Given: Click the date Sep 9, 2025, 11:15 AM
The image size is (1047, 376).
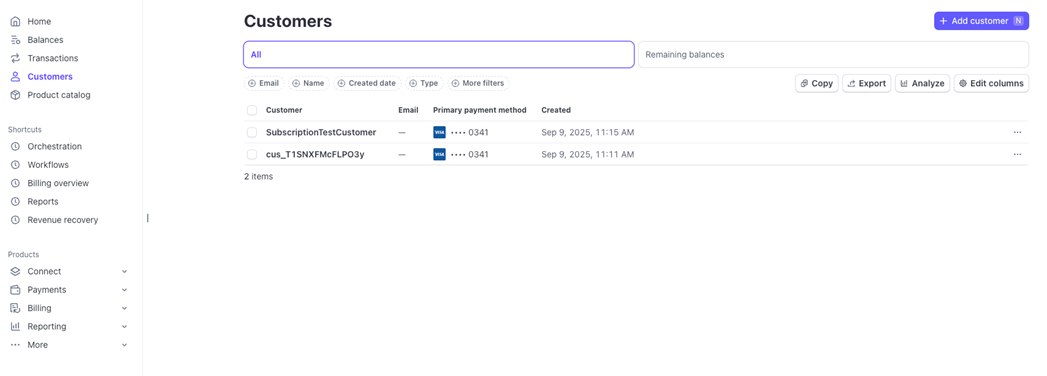Looking at the screenshot, I should coord(588,132).
